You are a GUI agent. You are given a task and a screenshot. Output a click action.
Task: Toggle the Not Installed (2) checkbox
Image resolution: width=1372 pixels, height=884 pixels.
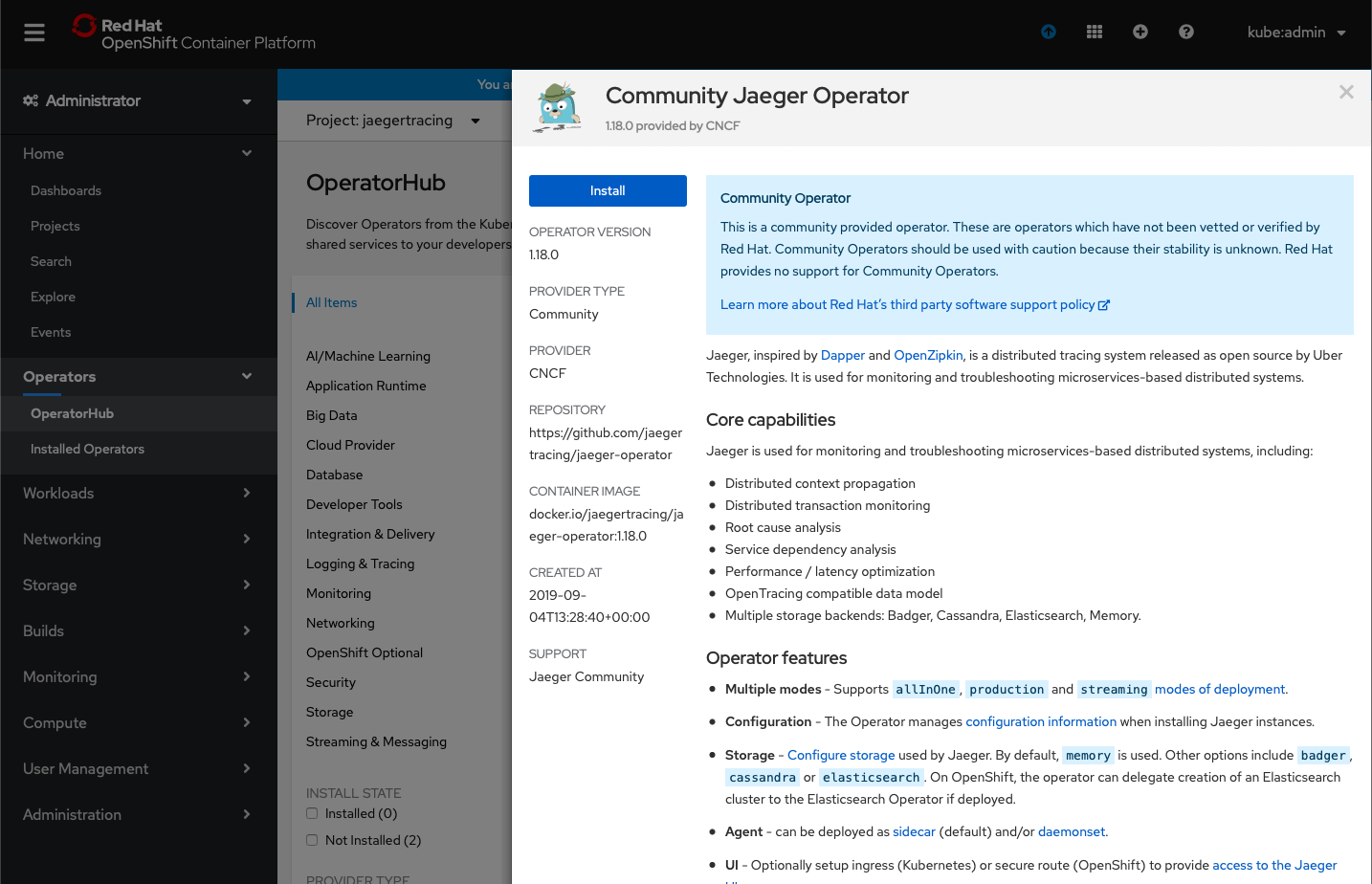312,840
